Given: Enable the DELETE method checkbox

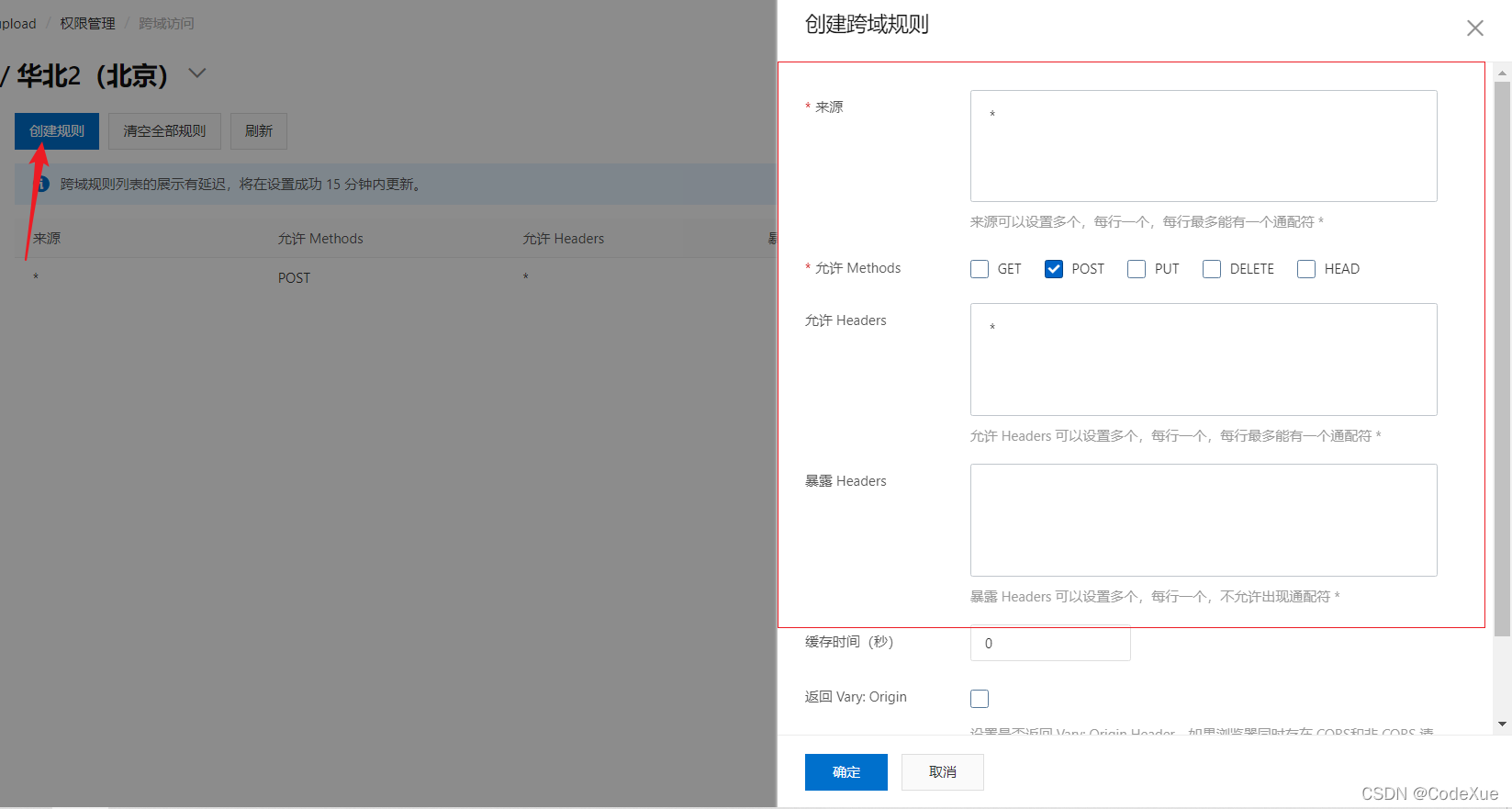Looking at the screenshot, I should pyautogui.click(x=1212, y=269).
